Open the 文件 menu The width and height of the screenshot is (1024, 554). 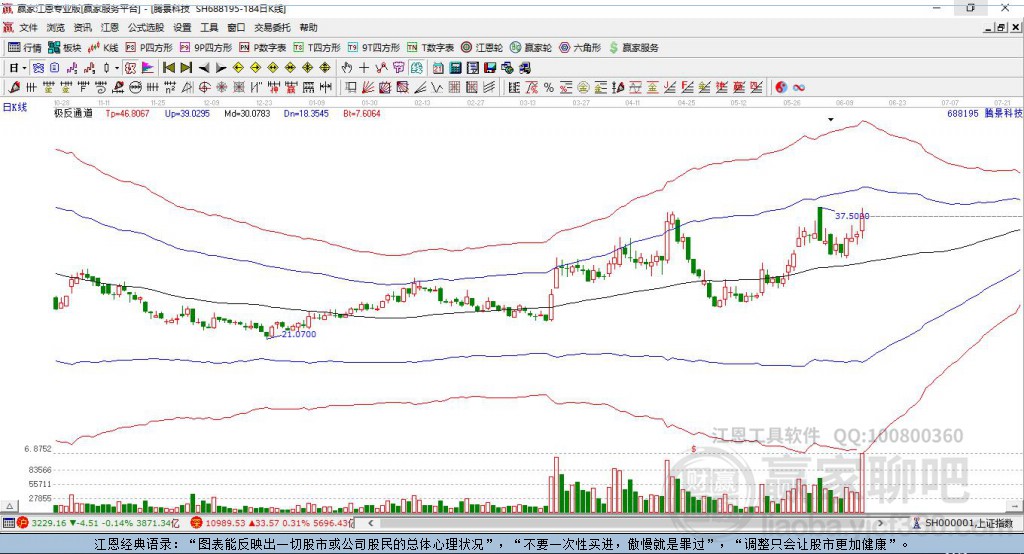point(29,27)
